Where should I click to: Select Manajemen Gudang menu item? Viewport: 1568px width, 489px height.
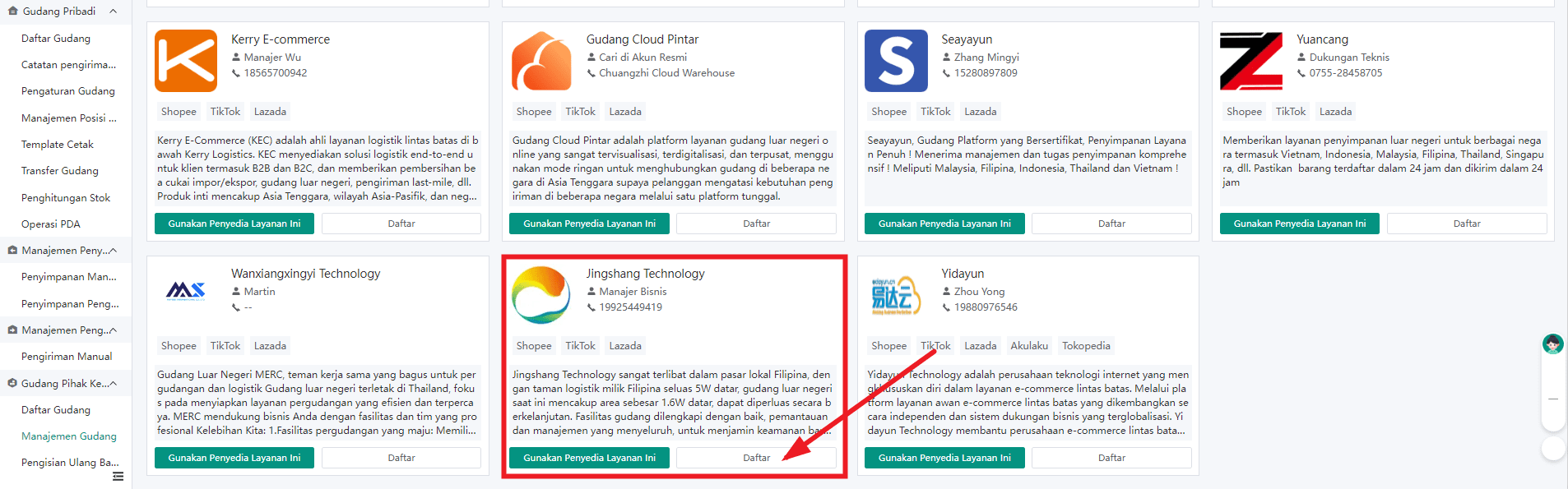tap(69, 436)
